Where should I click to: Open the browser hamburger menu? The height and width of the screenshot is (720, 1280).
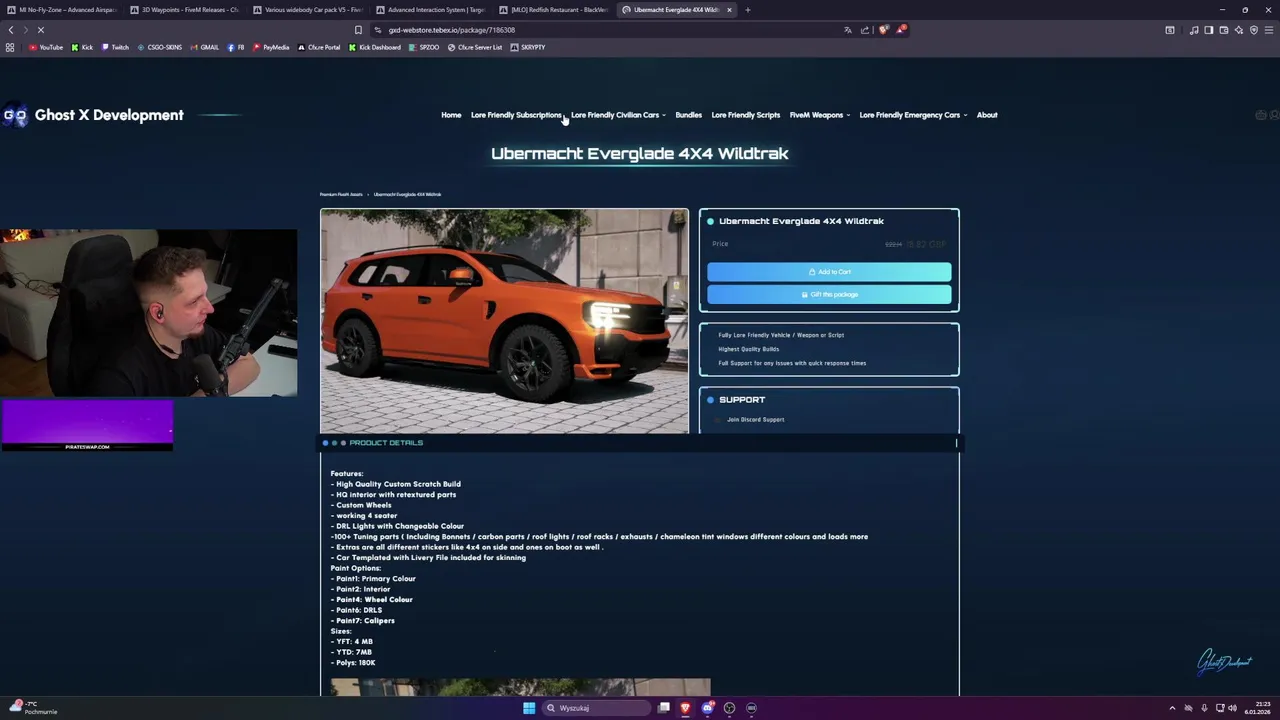(1268, 30)
